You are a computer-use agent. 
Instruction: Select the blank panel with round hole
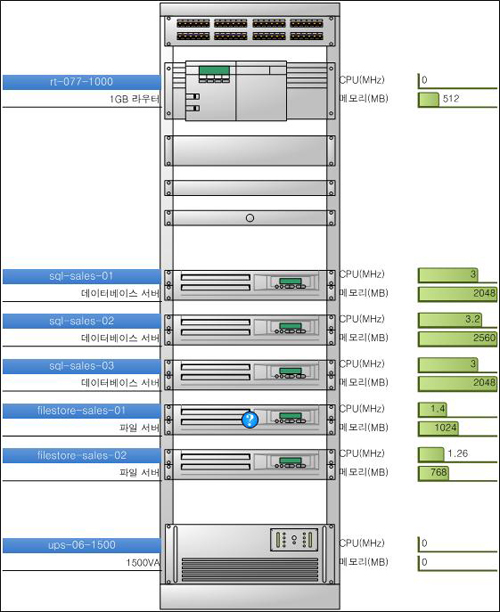250,218
